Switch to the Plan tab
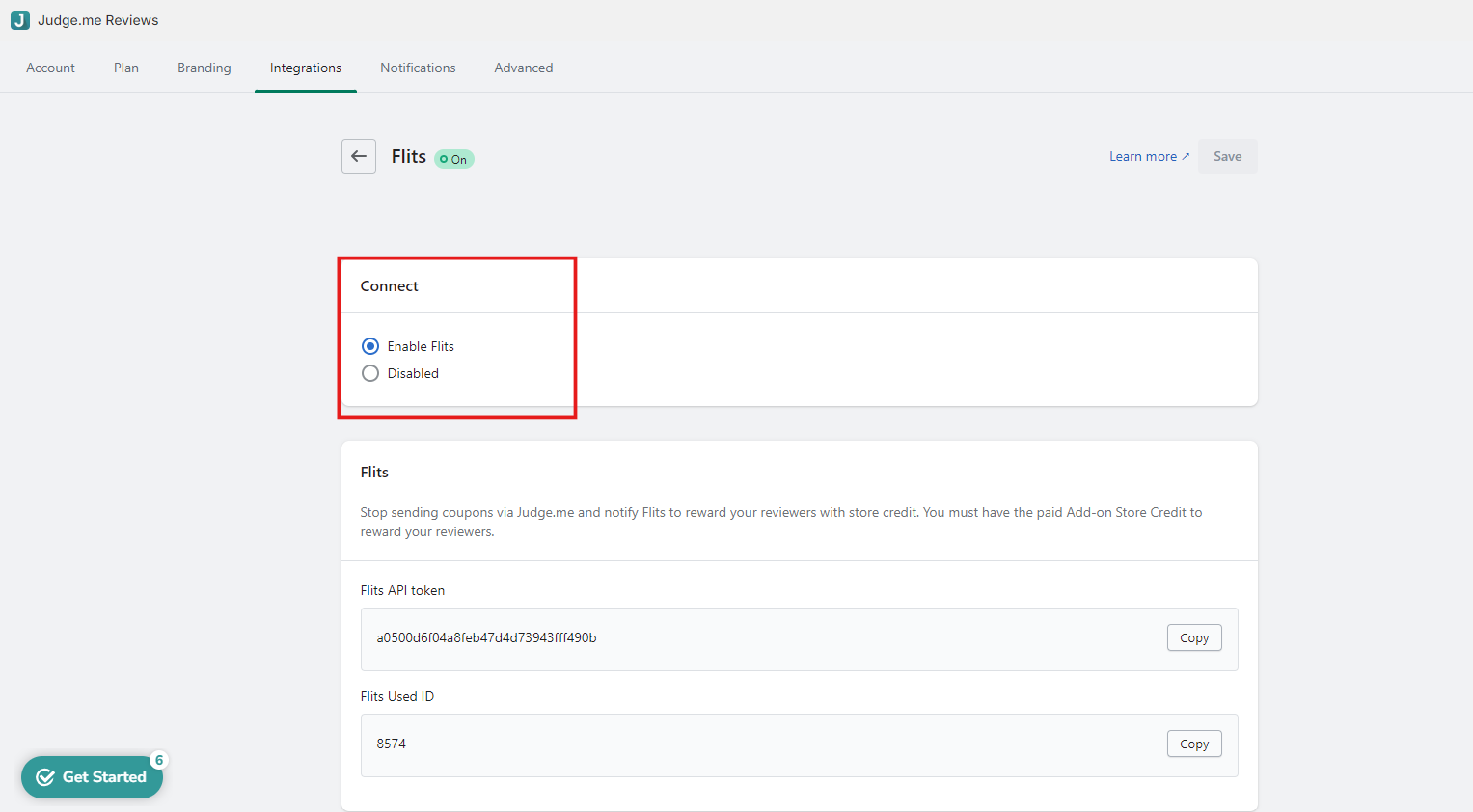 tap(126, 68)
